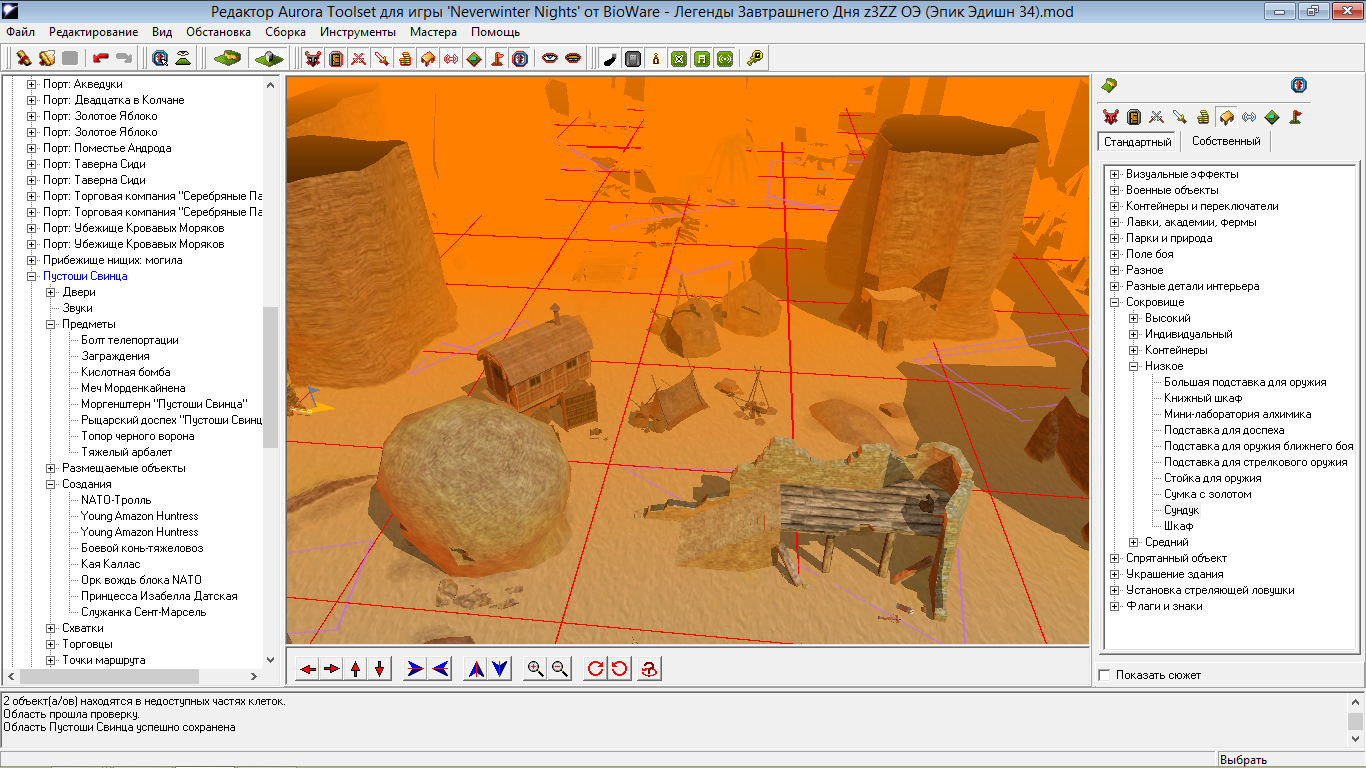Select the tile tool with grey dome icon
This screenshot has height=768, width=1366.
click(x=269, y=59)
